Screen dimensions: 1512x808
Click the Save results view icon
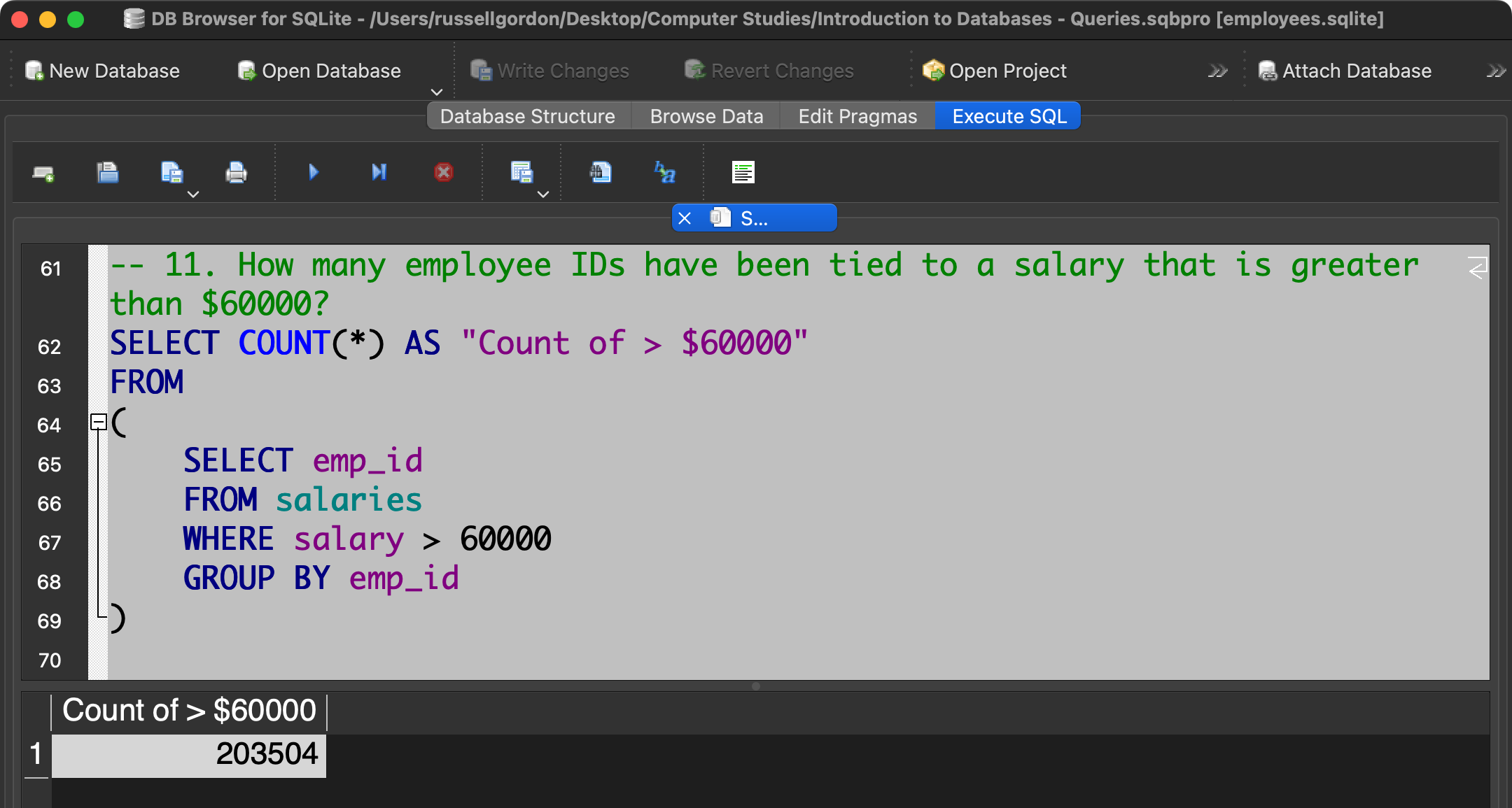point(521,172)
